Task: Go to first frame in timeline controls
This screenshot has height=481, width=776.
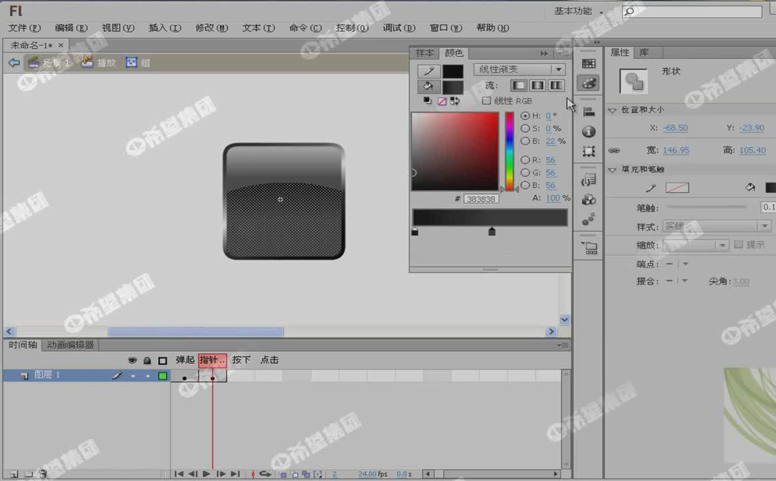Action: 179,473
